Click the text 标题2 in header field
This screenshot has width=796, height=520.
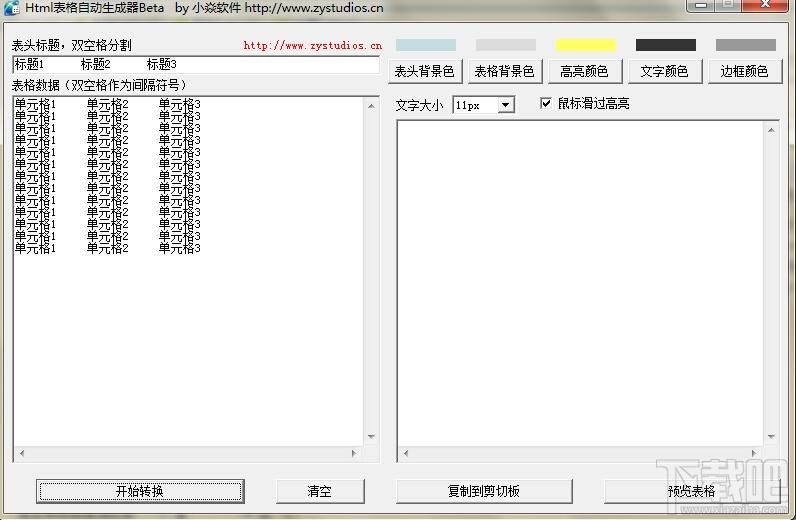pyautogui.click(x=95, y=64)
